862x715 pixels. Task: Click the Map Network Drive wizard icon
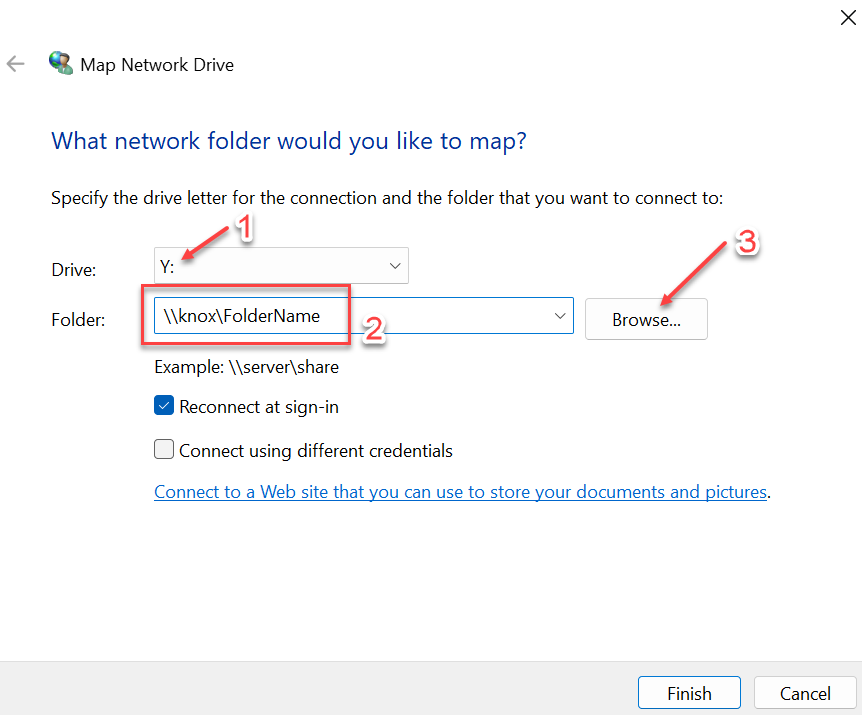tap(60, 62)
